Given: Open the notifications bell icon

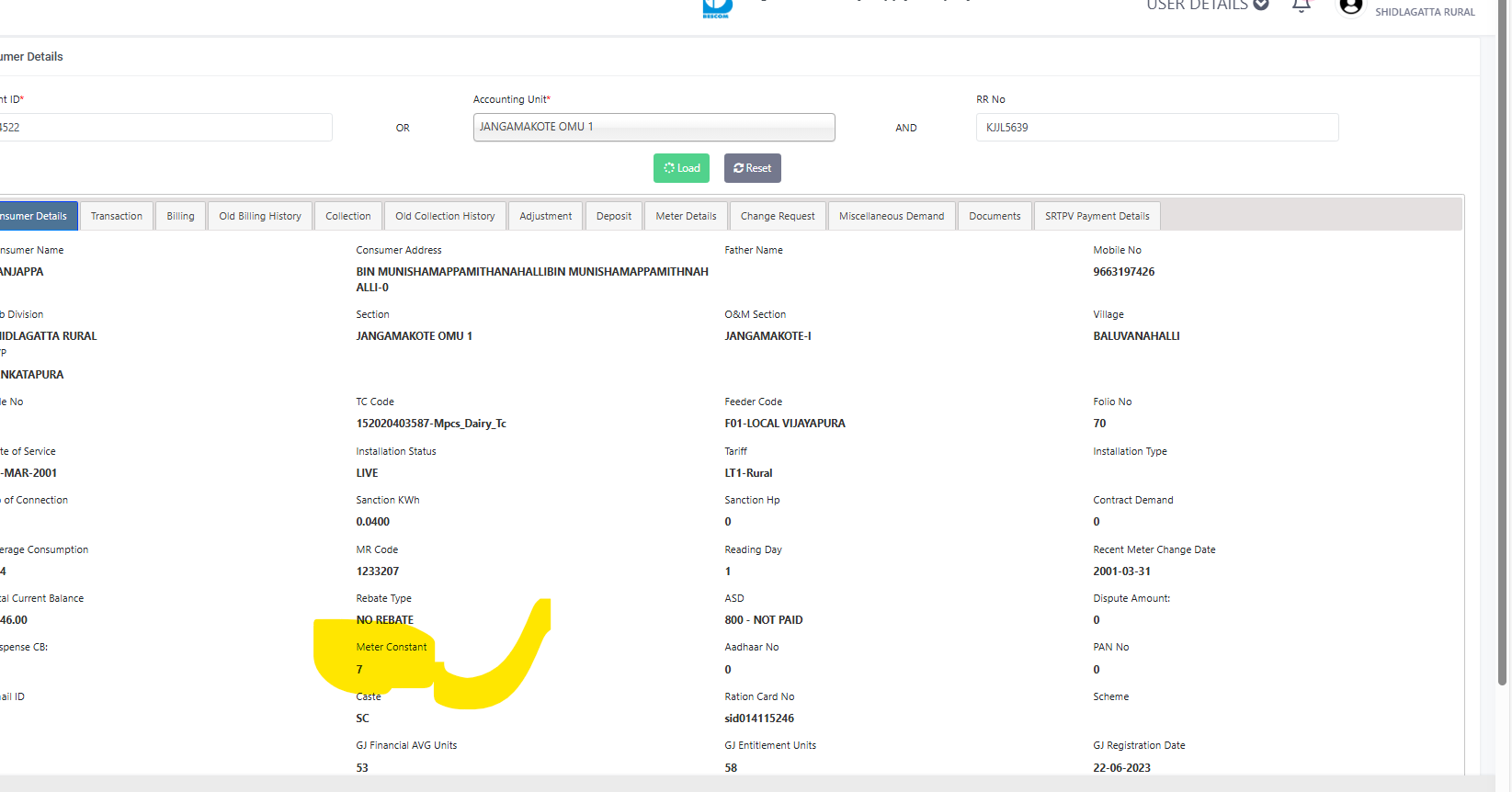Looking at the screenshot, I should pos(1302,6).
